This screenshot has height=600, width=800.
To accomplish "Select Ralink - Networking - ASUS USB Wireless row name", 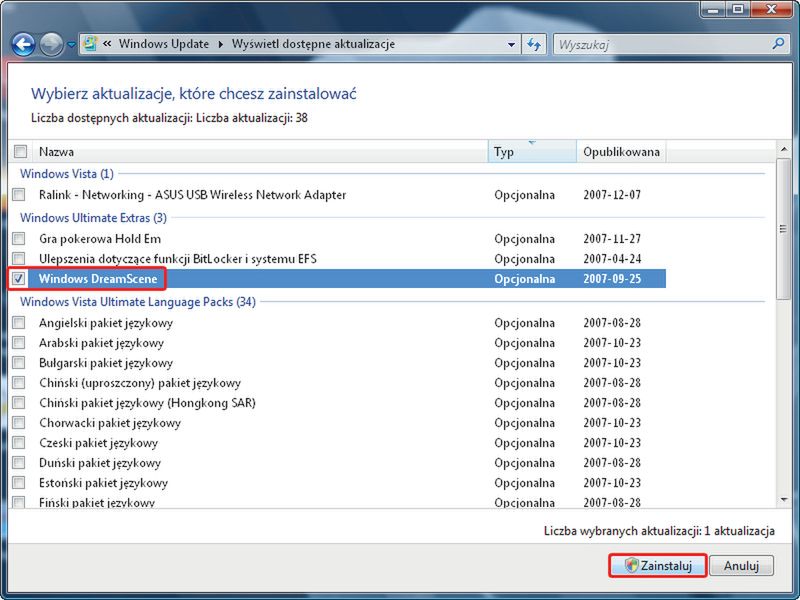I will pyautogui.click(x=192, y=194).
